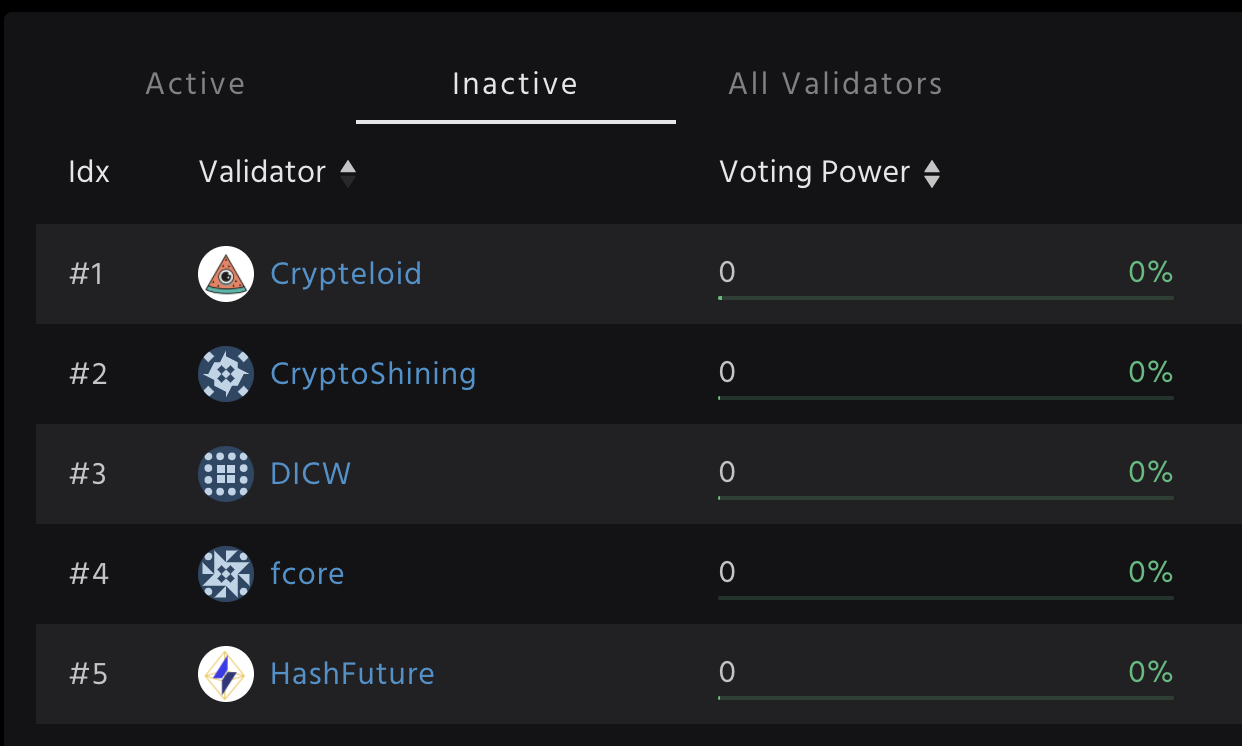Toggle descending order on Voting Power column
The image size is (1242, 746).
(932, 179)
